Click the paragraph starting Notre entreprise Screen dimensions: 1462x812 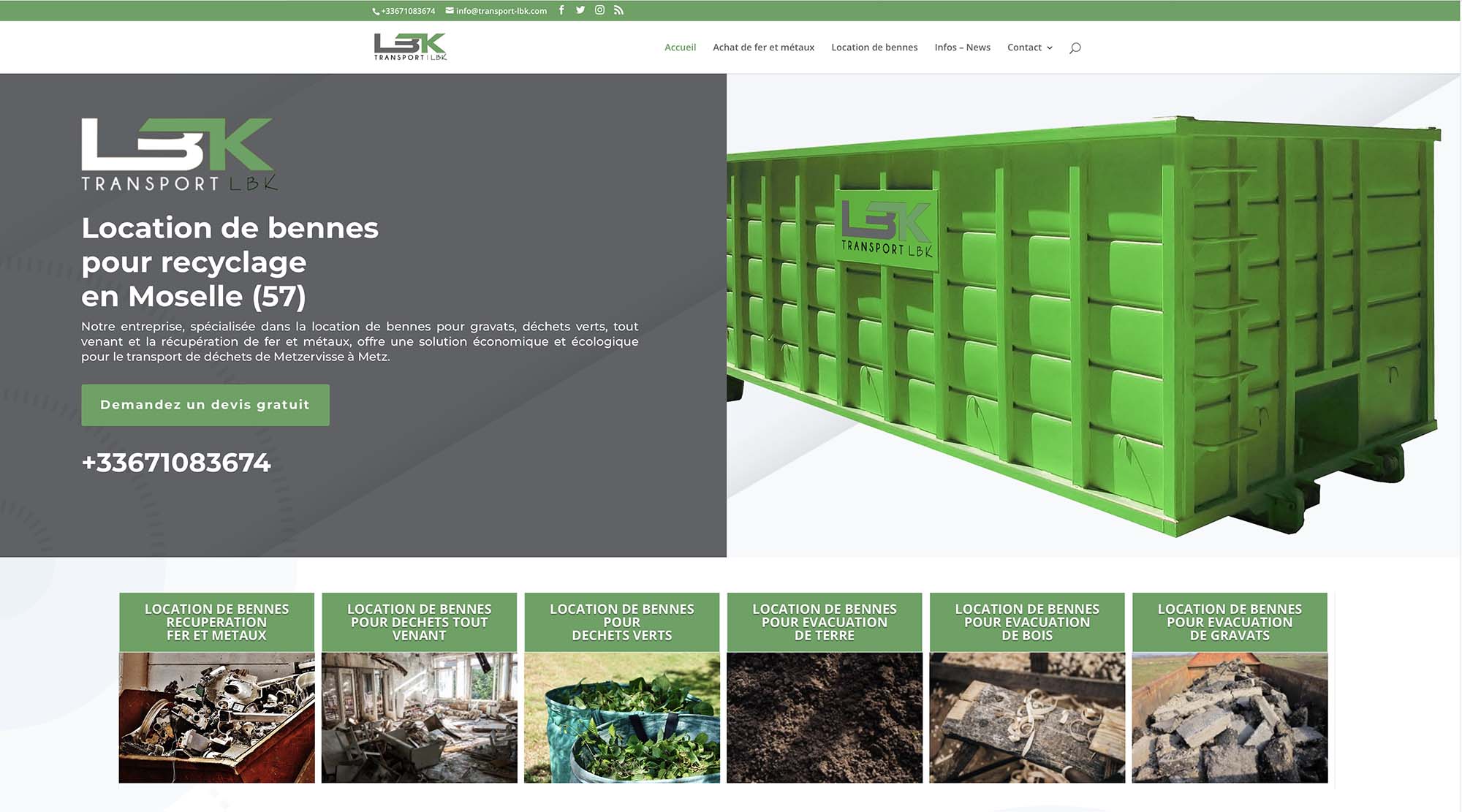(360, 341)
